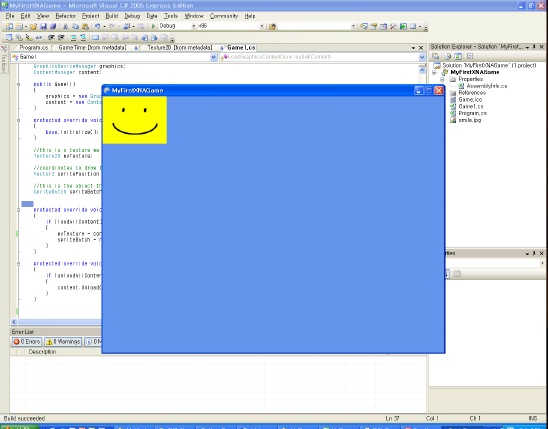Click the New Project toolbar icon

[9, 26]
